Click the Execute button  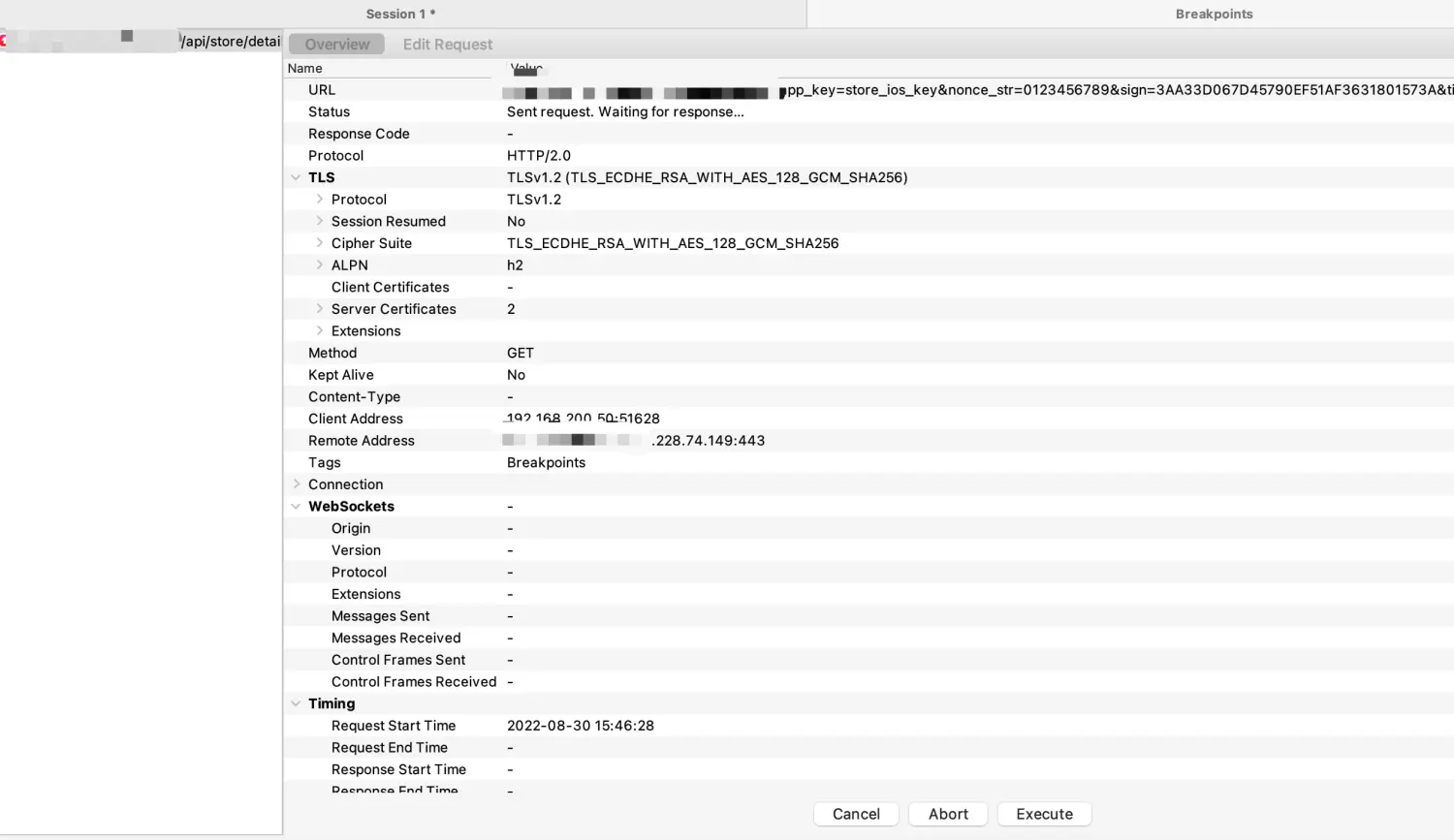tap(1044, 814)
